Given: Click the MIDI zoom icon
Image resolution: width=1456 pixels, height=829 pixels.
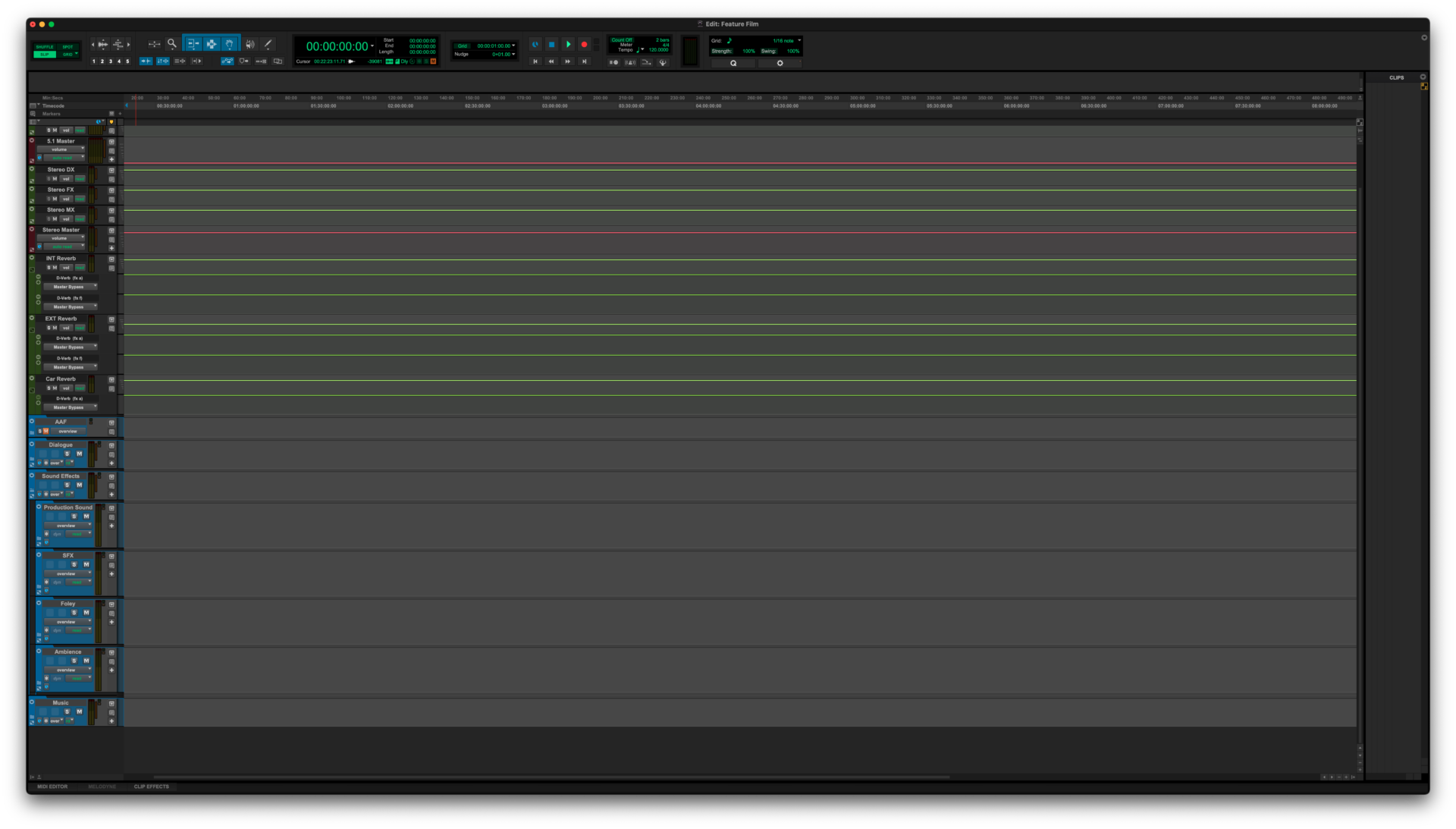Looking at the screenshot, I should (x=118, y=44).
